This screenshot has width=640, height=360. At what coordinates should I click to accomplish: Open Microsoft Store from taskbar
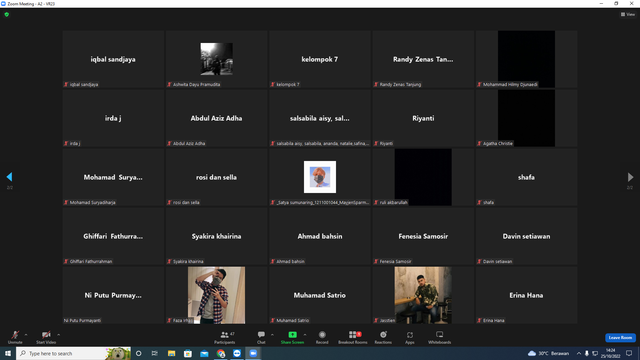188,353
